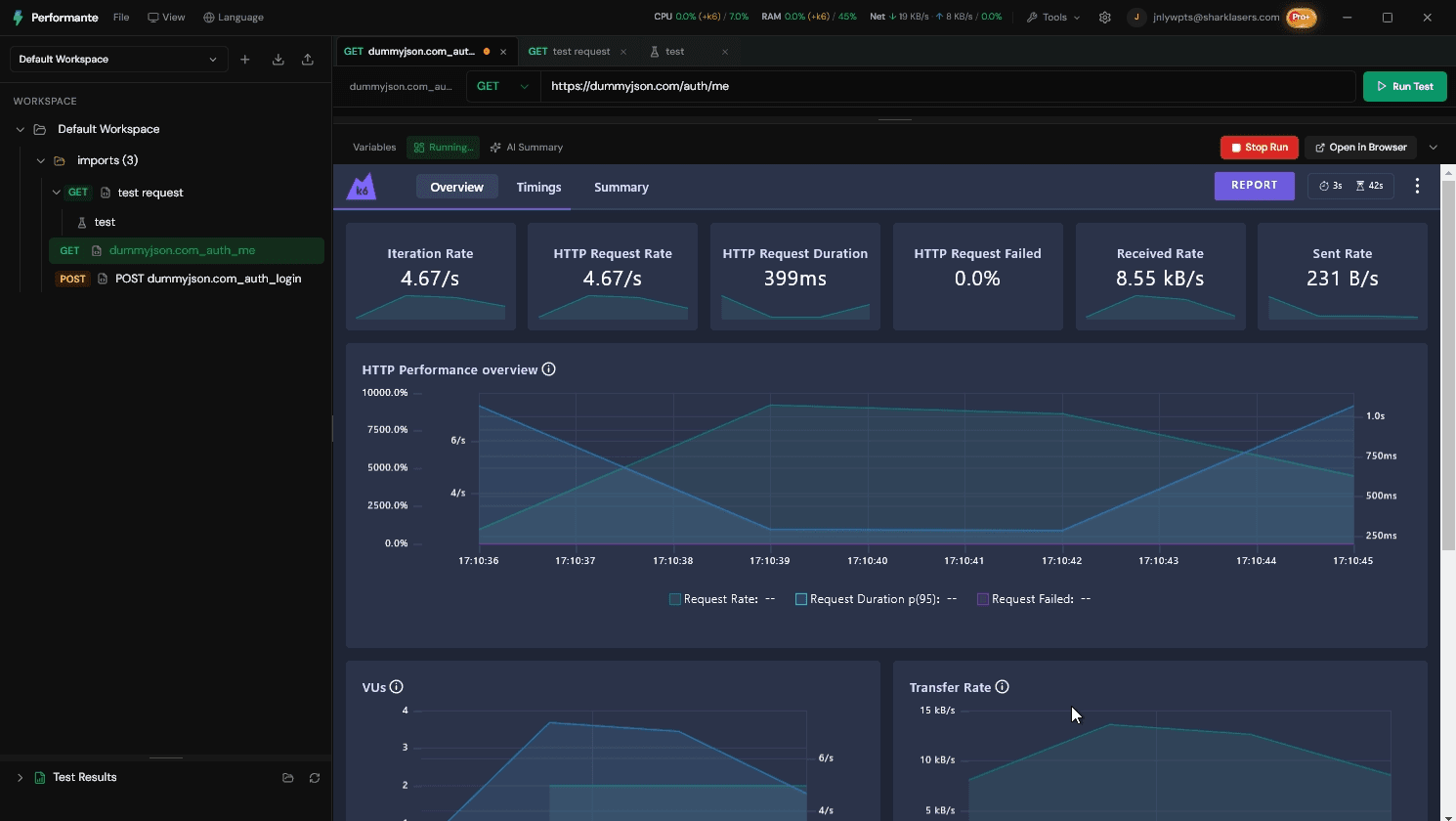
Task: Toggle Request Failed legend series
Action: click(1034, 599)
